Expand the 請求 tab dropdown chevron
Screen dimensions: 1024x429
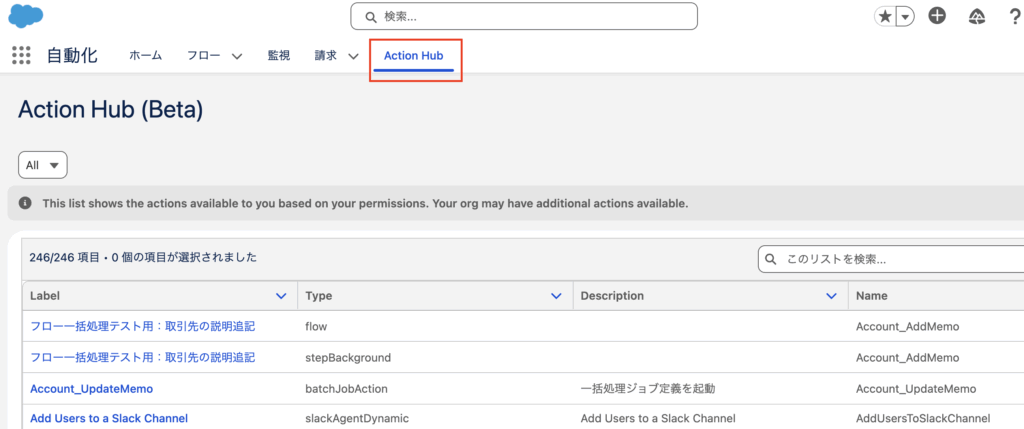[353, 57]
